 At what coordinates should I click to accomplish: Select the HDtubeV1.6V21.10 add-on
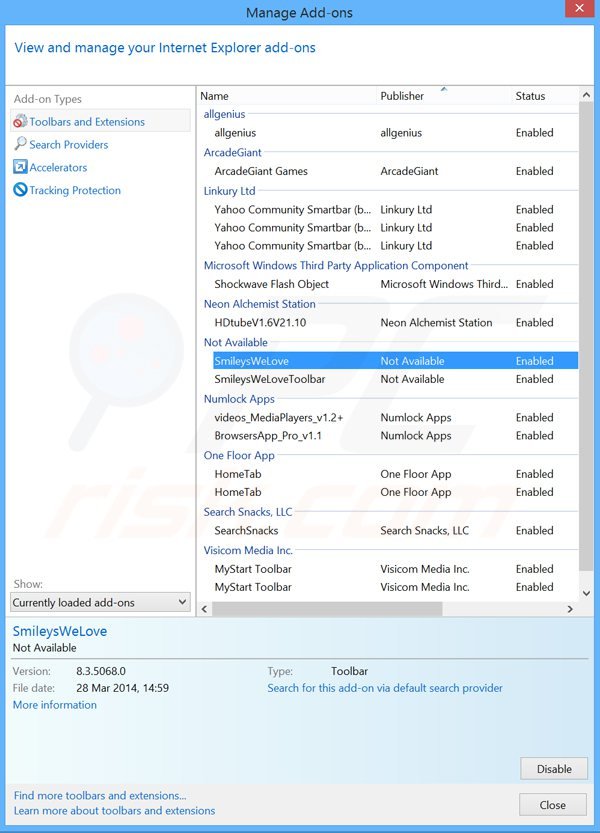coord(395,322)
